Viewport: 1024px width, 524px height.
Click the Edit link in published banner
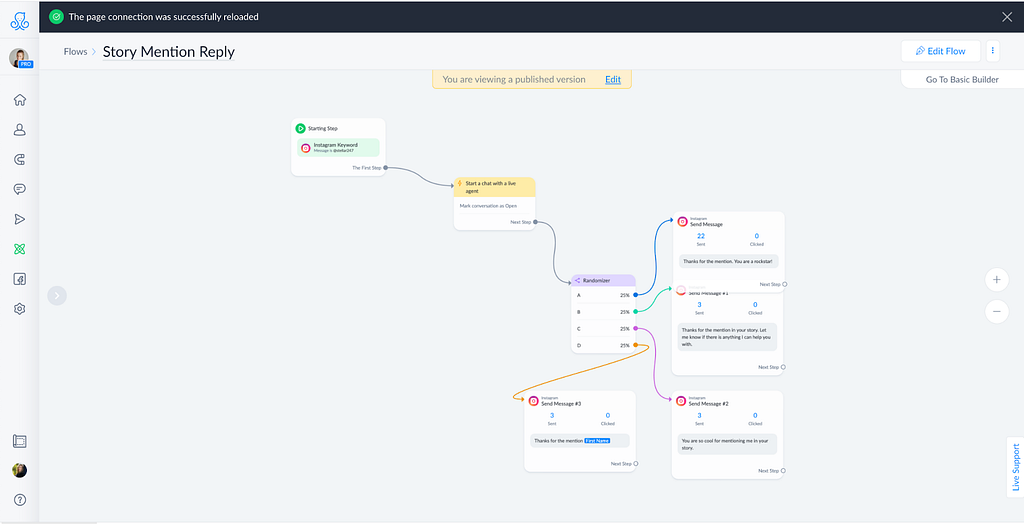point(613,80)
